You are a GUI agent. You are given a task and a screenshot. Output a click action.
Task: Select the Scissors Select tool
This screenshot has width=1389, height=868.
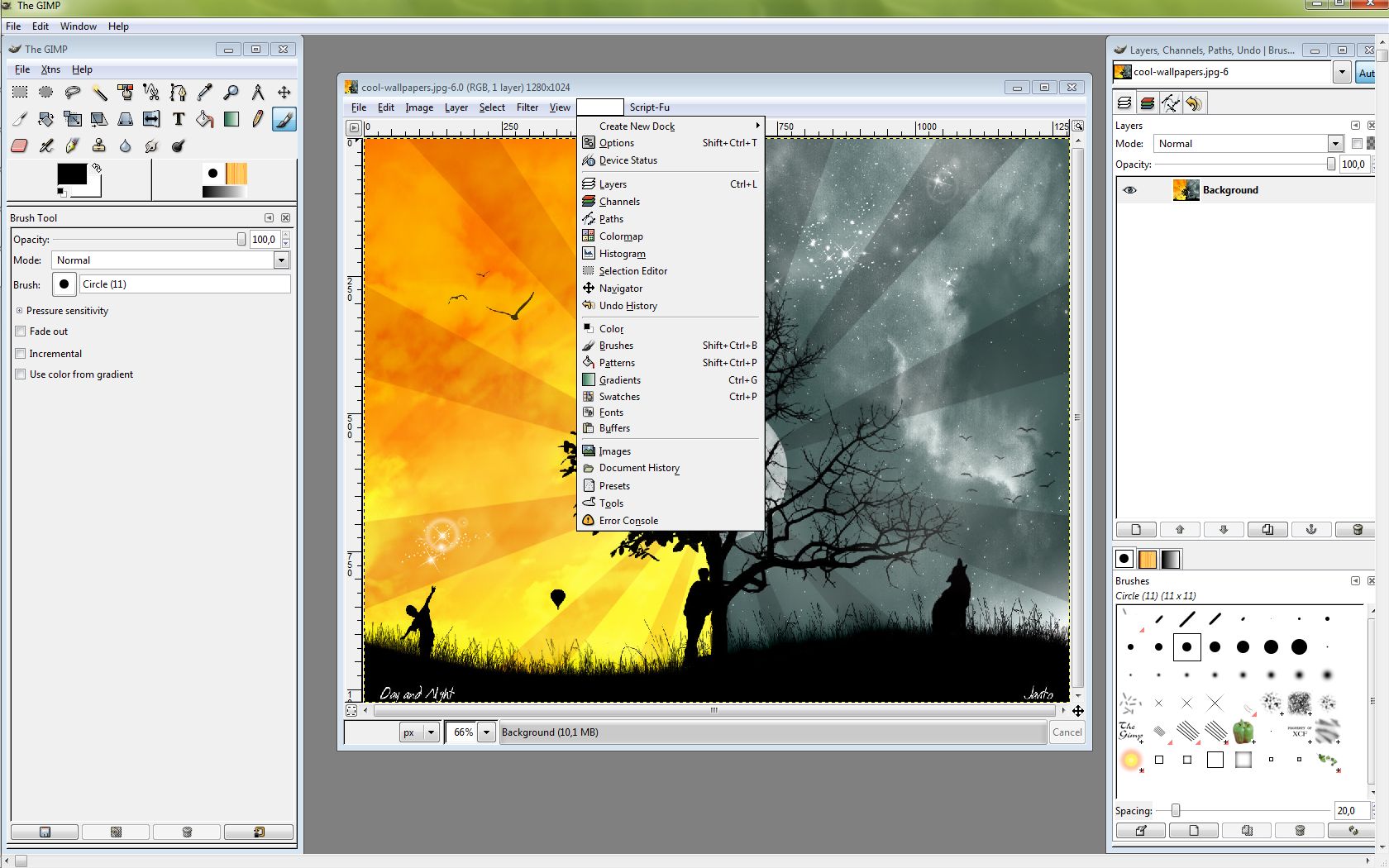[x=151, y=92]
